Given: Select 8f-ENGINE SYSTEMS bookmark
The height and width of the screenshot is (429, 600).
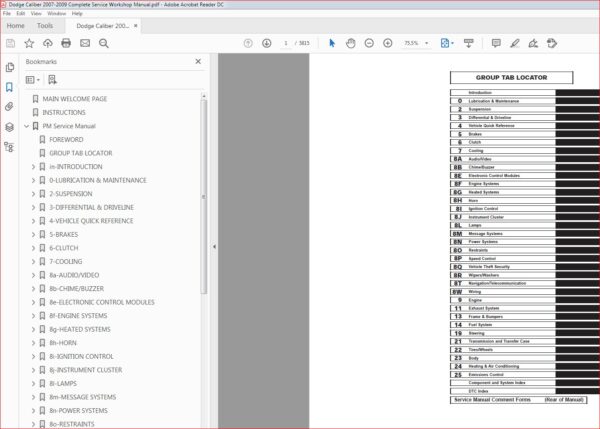Looking at the screenshot, I should tap(78, 316).
